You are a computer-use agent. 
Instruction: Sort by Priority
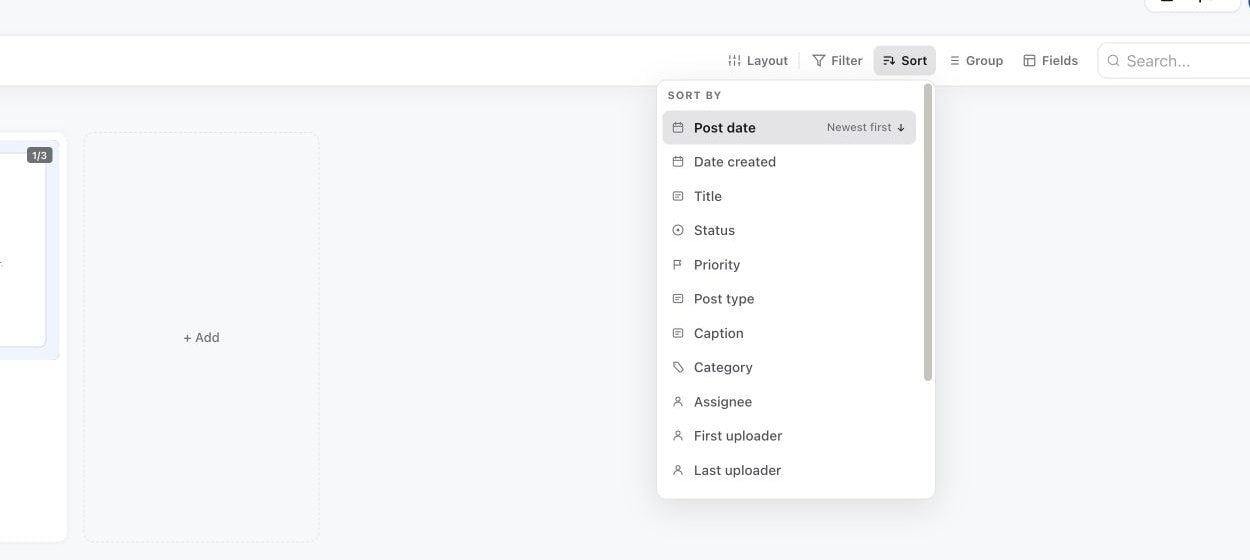pos(789,265)
